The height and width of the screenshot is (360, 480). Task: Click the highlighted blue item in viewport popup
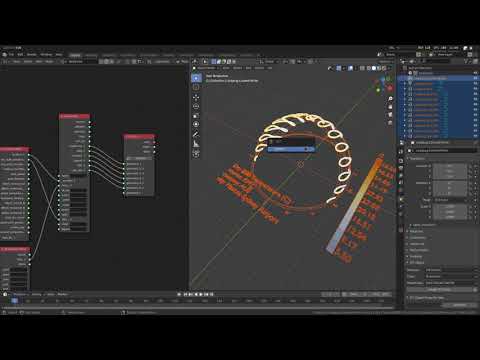tap(291, 149)
